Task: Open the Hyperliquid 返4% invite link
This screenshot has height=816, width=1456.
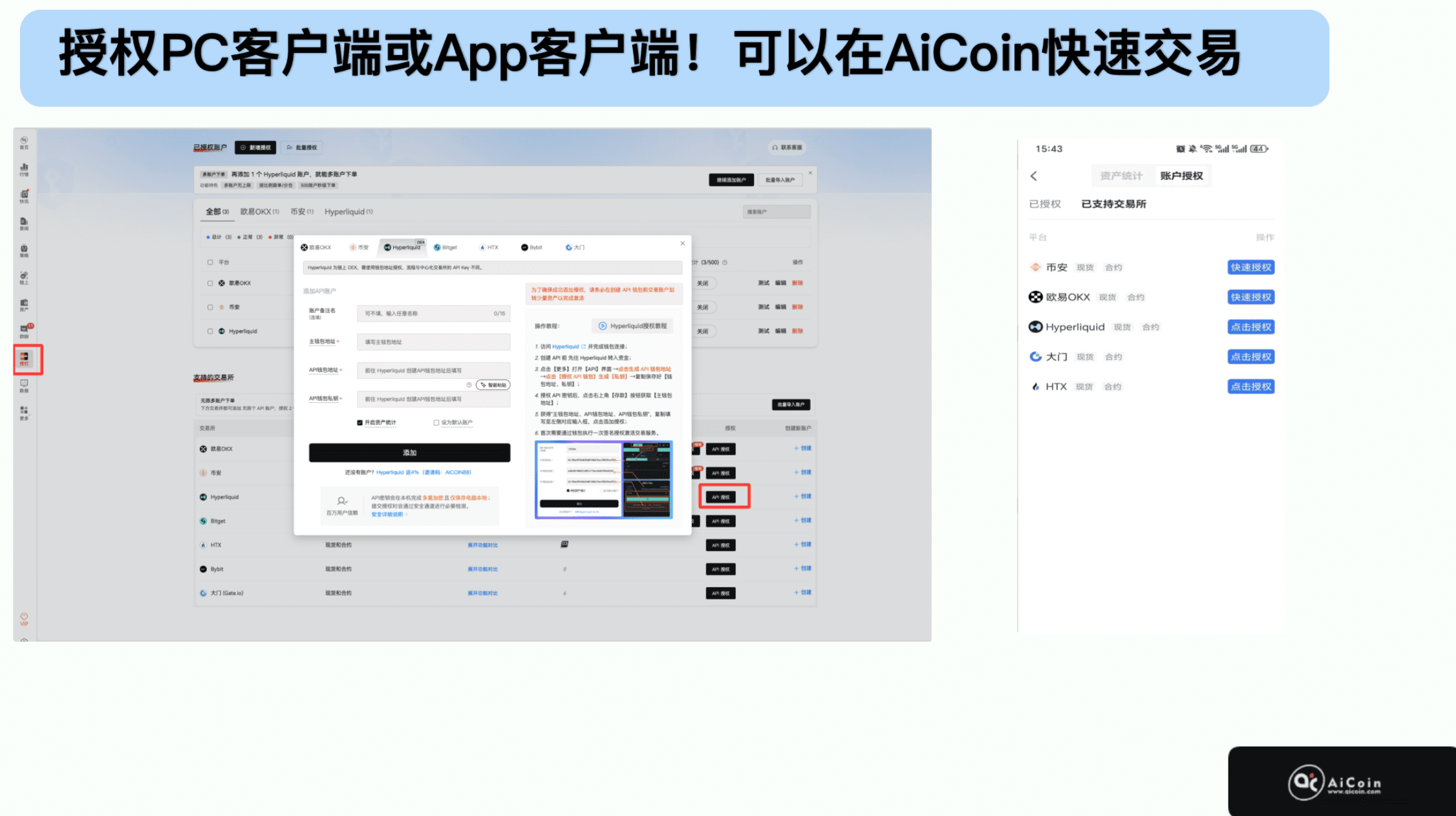Action: (423, 473)
